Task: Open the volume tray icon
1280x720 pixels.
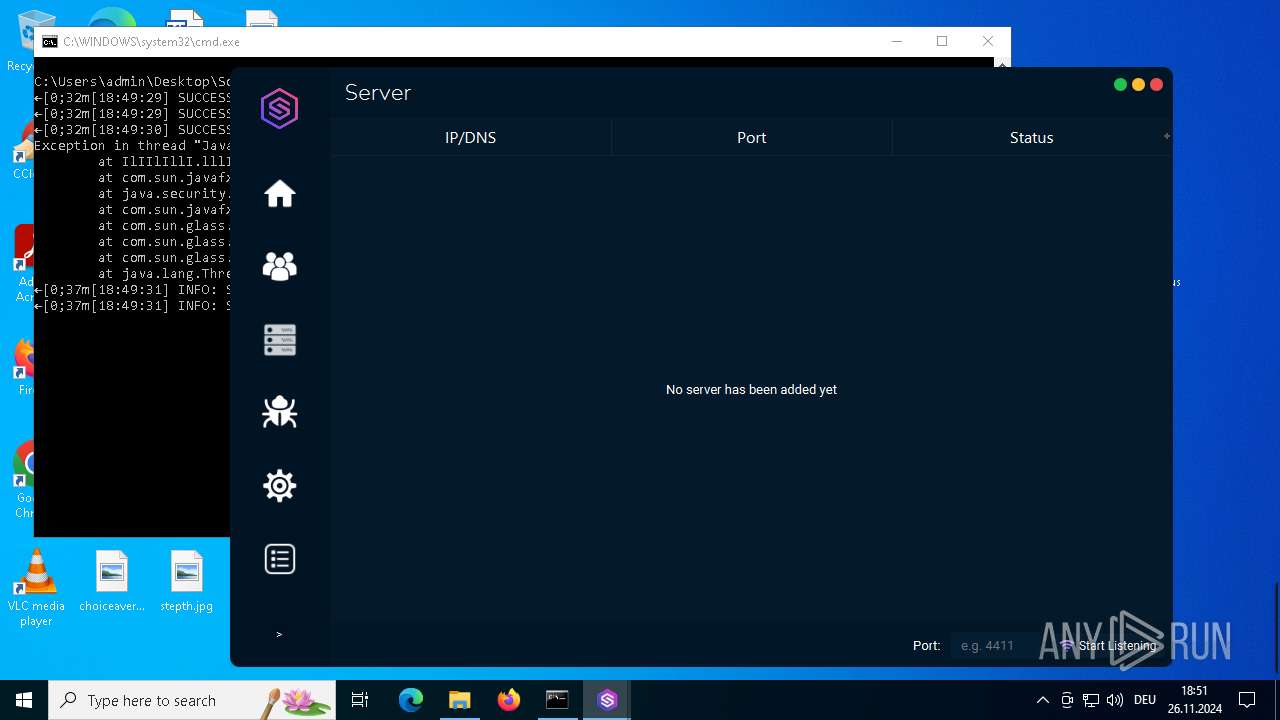Action: (1115, 700)
